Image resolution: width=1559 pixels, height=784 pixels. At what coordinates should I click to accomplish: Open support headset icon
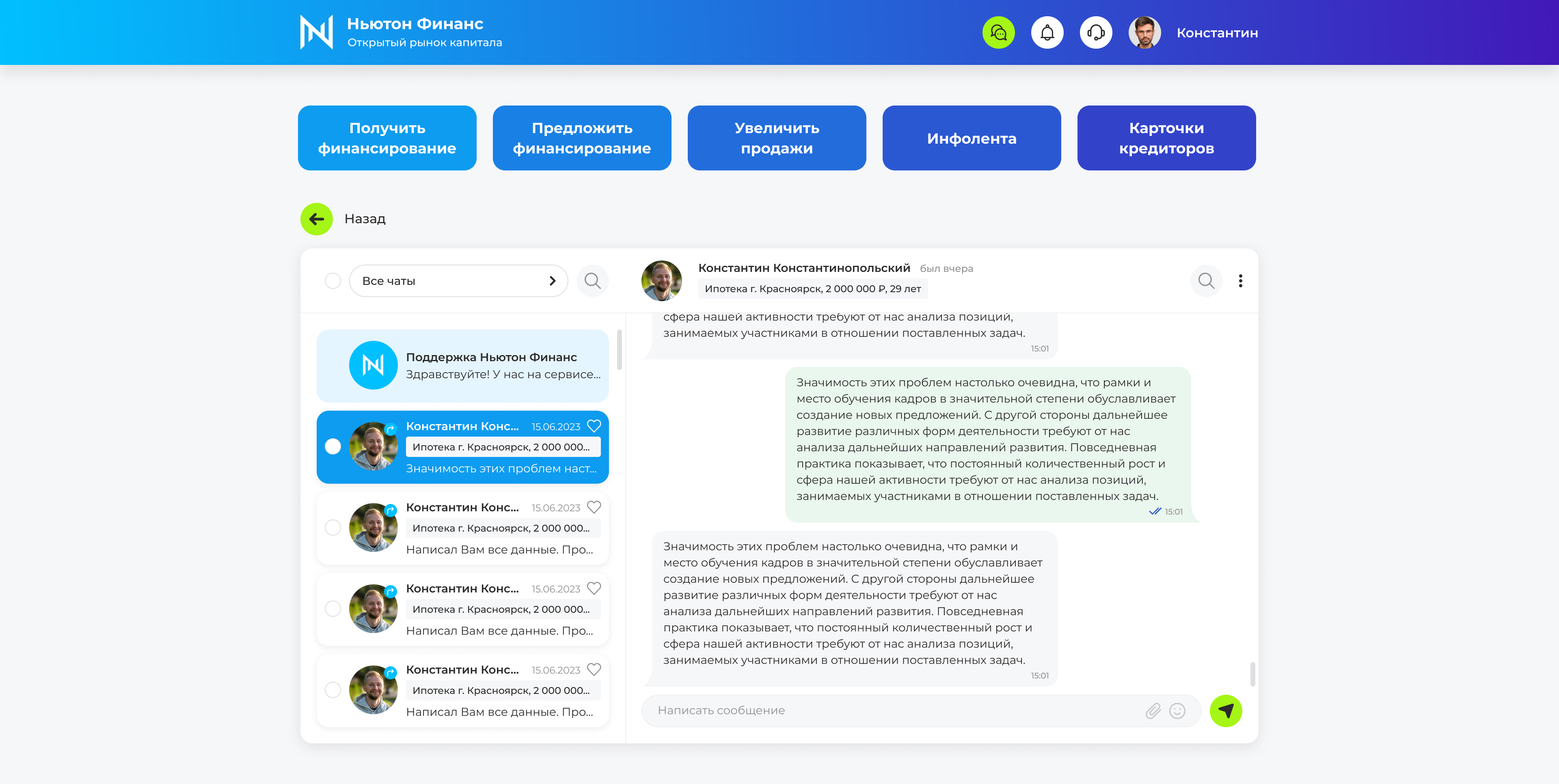coord(1096,32)
